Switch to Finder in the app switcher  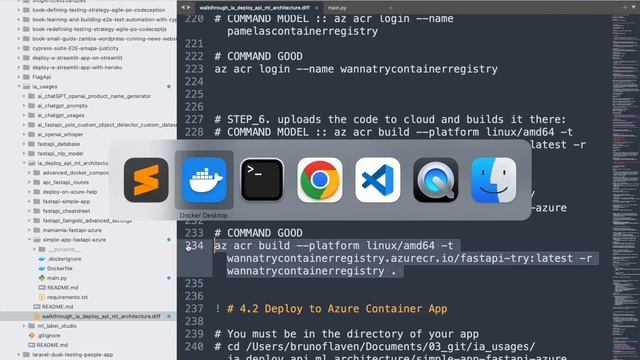pos(493,180)
